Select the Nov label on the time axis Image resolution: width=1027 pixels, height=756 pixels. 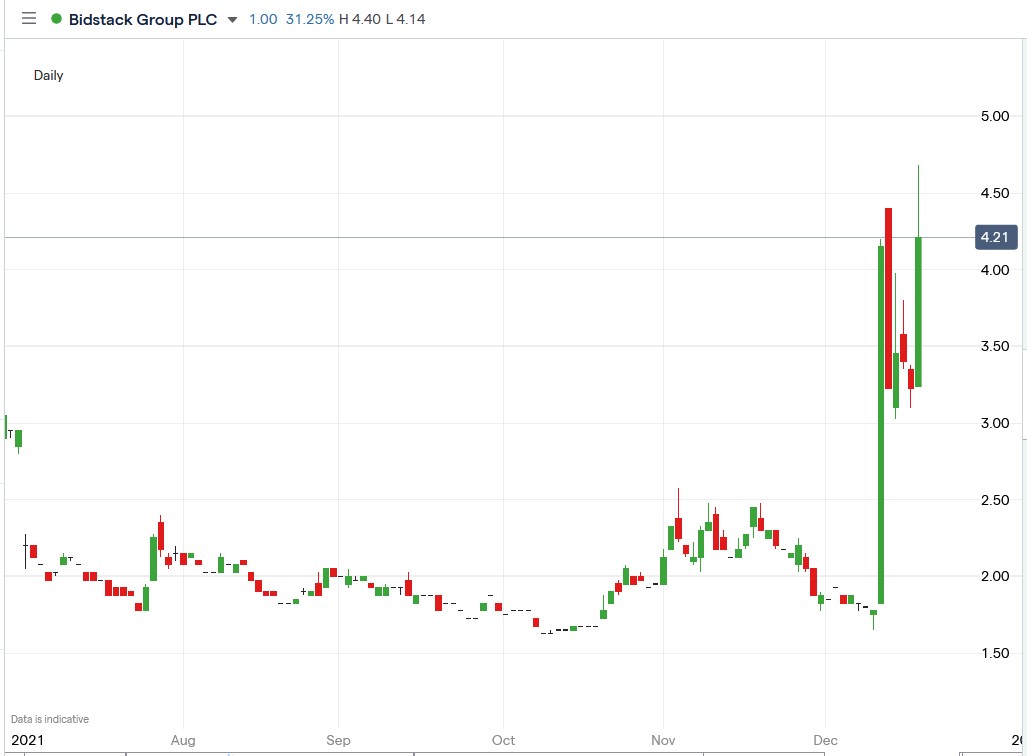click(x=663, y=740)
